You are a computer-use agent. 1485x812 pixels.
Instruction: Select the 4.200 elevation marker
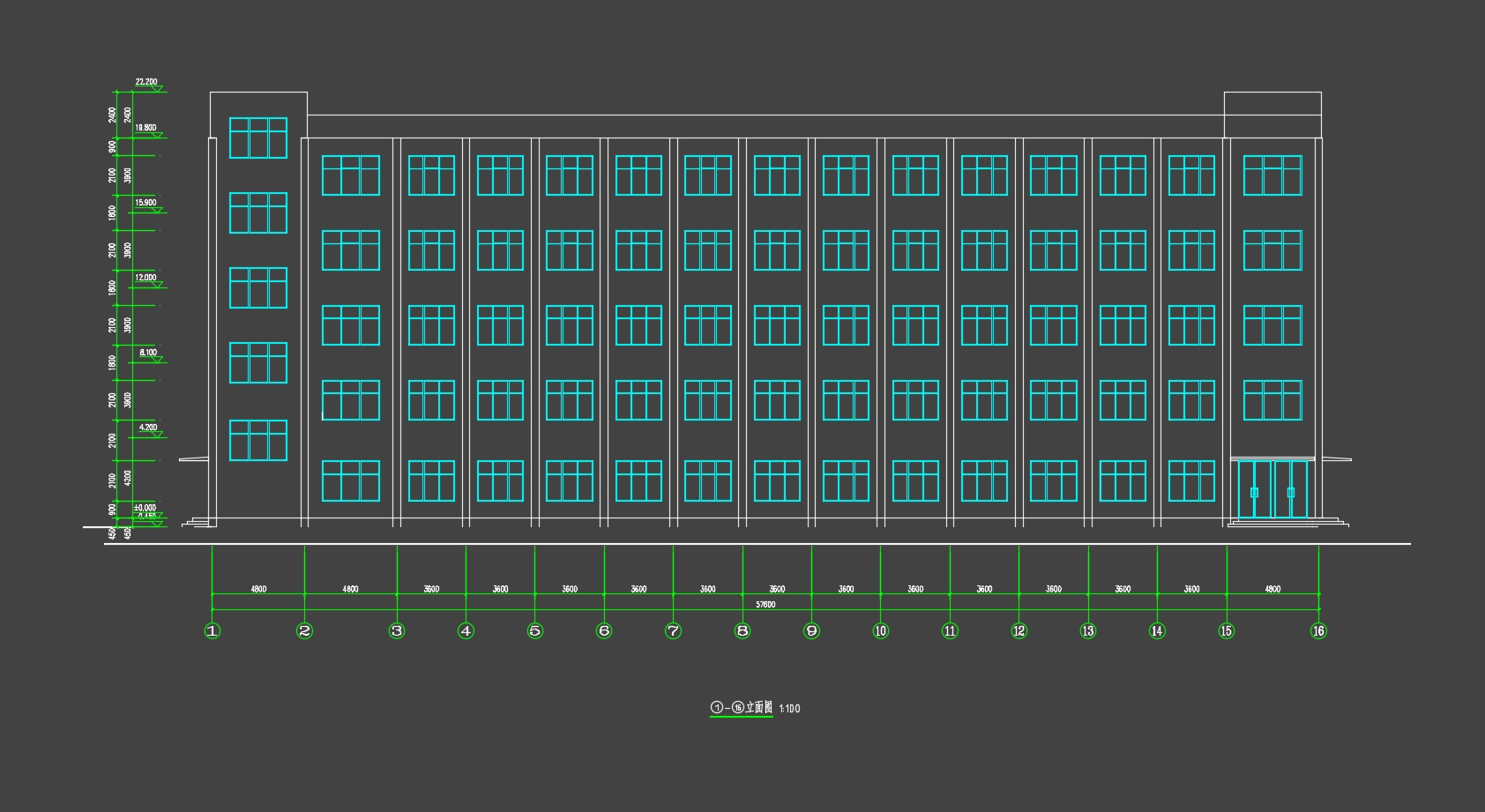tap(148, 428)
